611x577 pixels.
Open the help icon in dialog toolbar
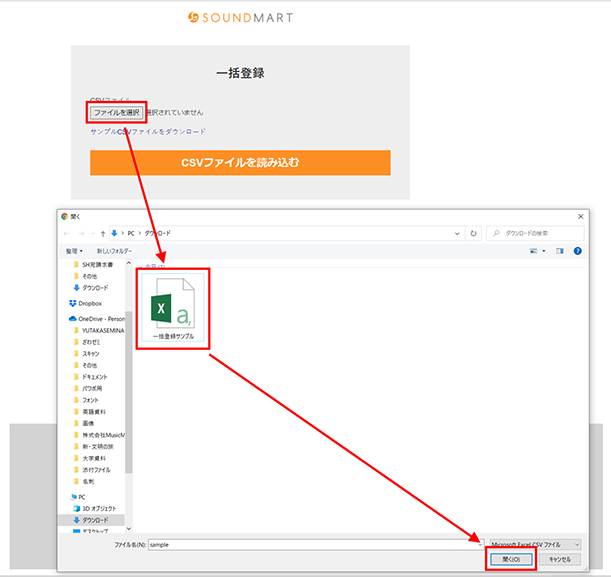pyautogui.click(x=578, y=250)
